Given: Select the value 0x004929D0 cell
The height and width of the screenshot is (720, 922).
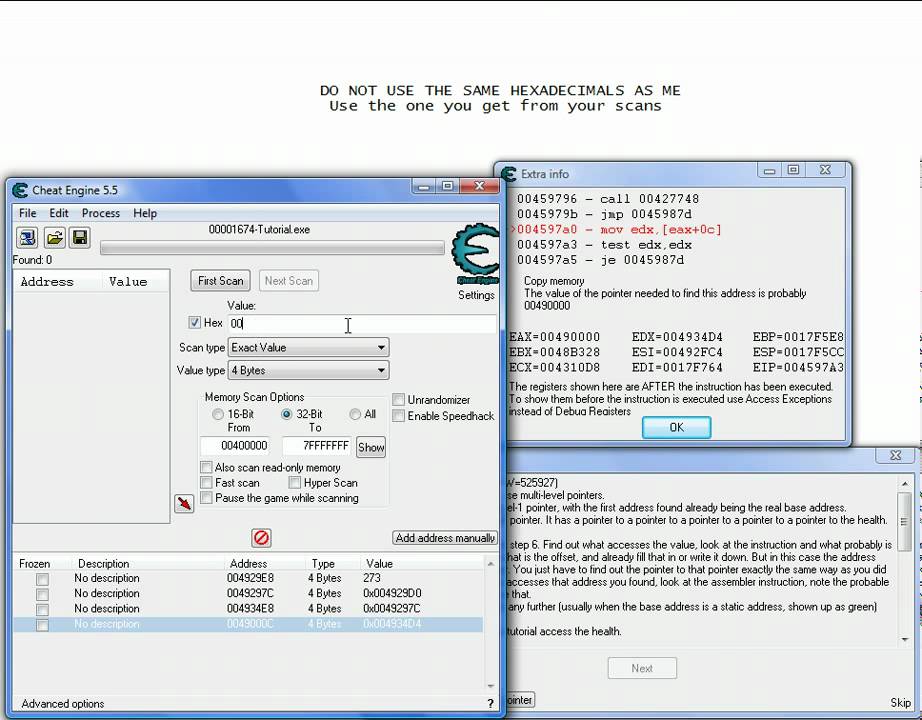Looking at the screenshot, I should [x=392, y=594].
